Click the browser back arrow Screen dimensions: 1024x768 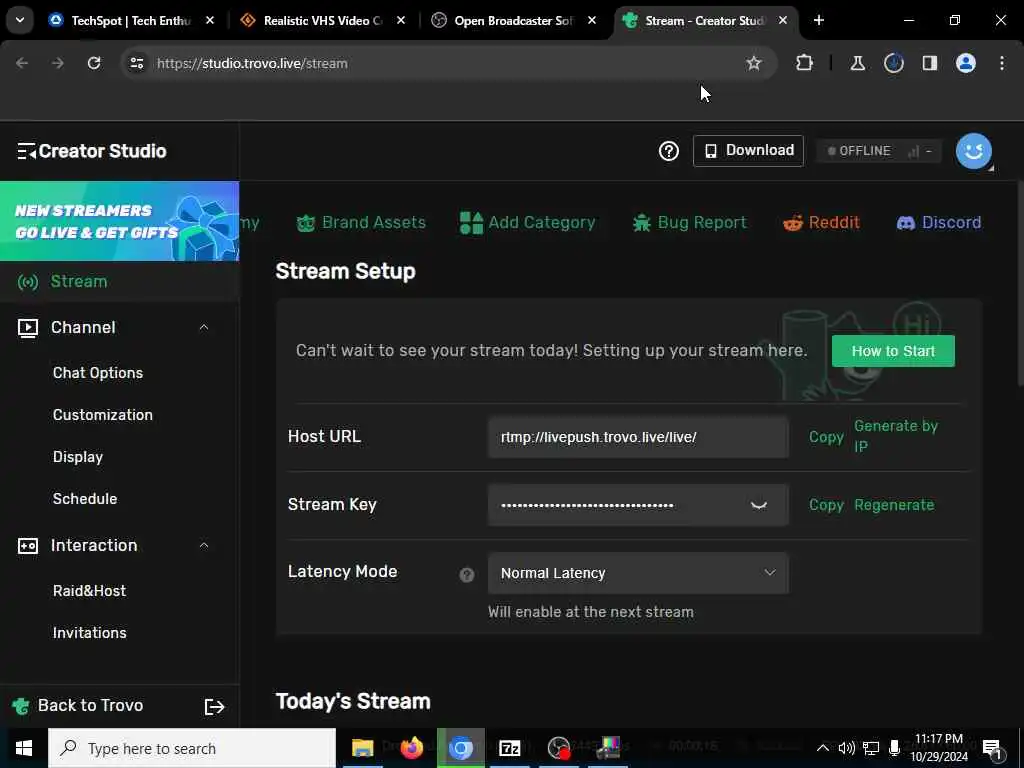(22, 63)
